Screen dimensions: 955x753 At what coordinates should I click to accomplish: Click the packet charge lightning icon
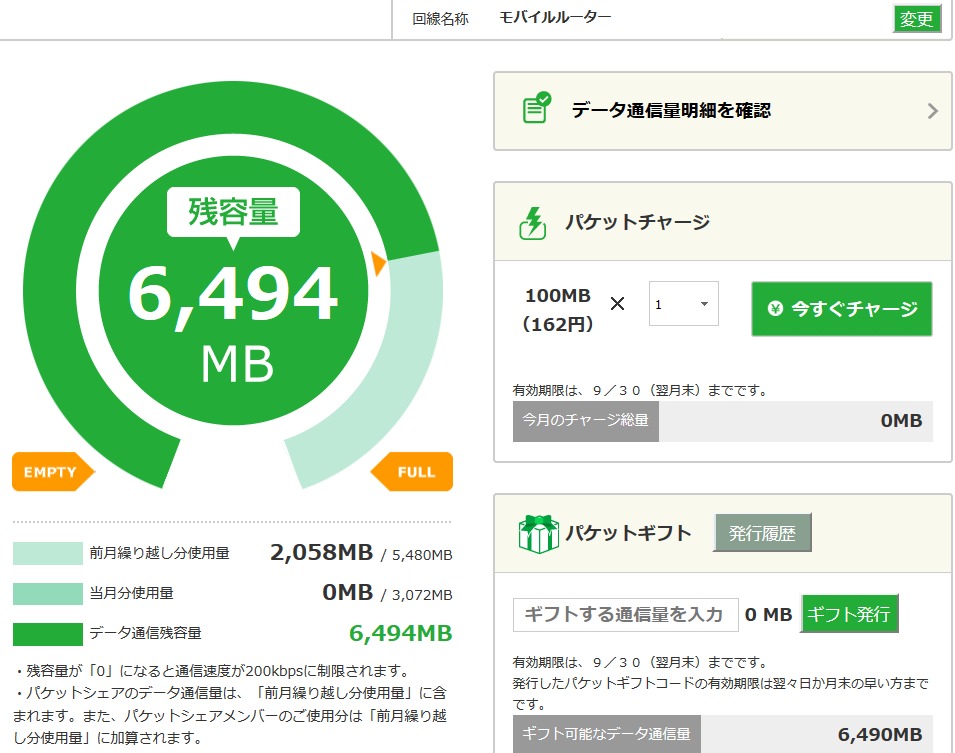point(533,223)
